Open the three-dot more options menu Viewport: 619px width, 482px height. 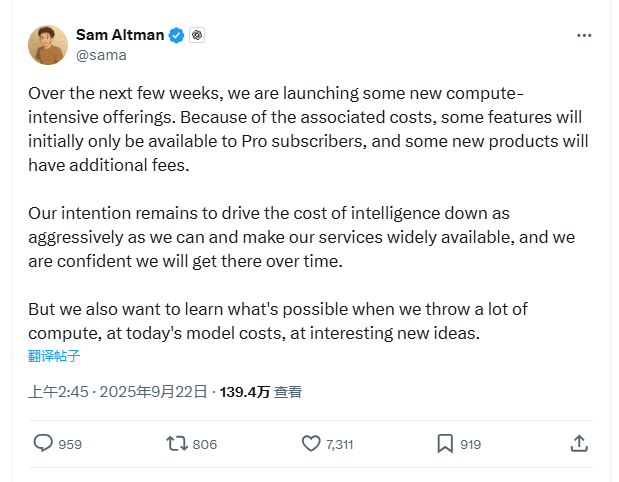tap(585, 35)
